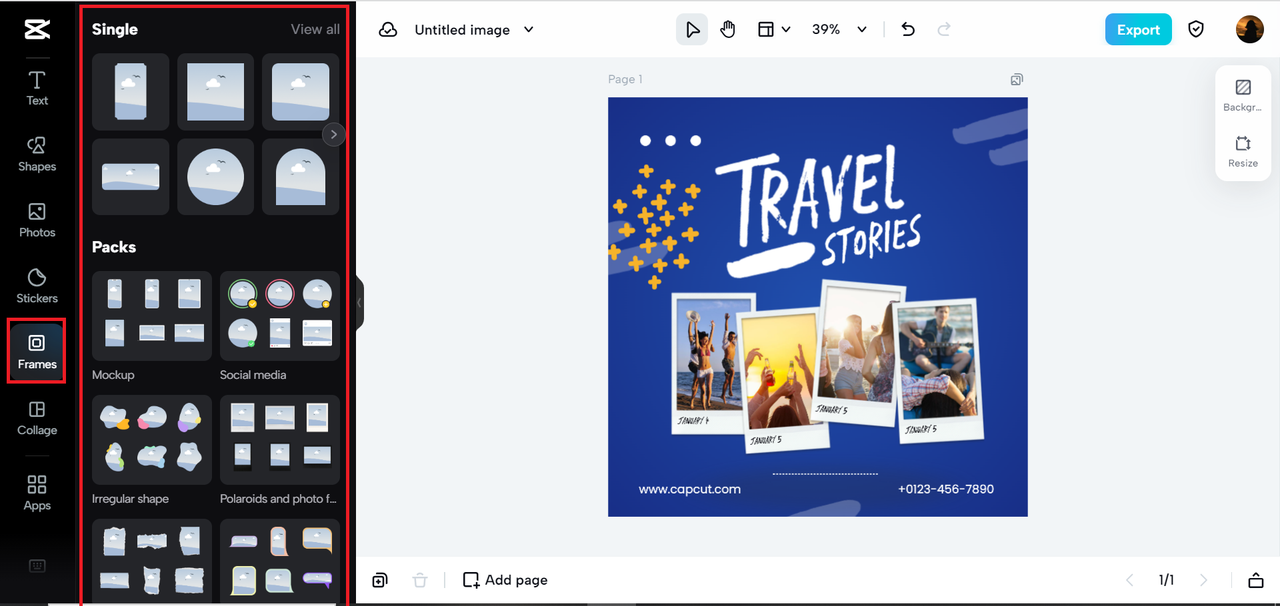
Task: Select the Travel Stories heading on canvas
Action: point(816,213)
